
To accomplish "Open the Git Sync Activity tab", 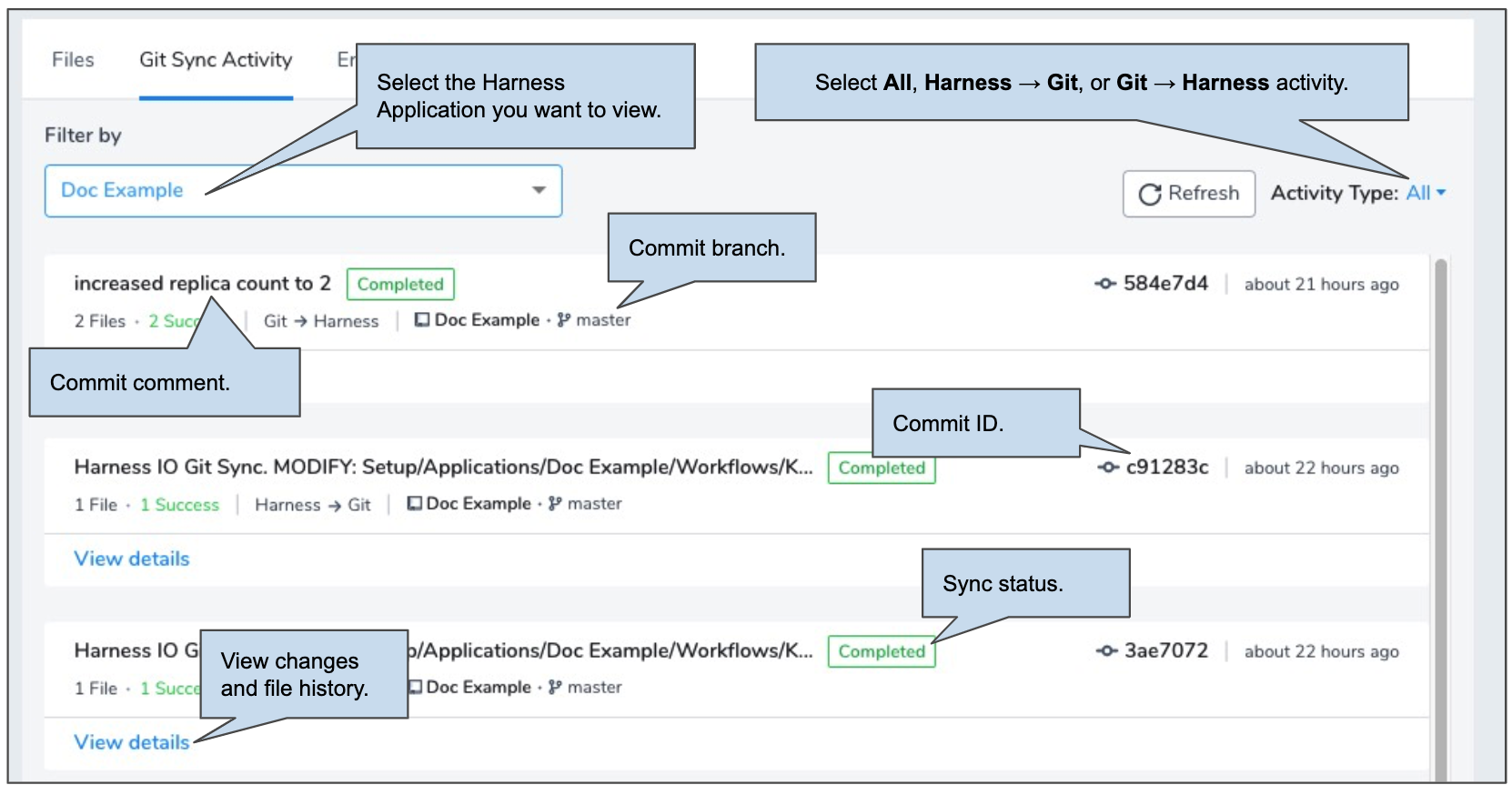I will tap(216, 60).
